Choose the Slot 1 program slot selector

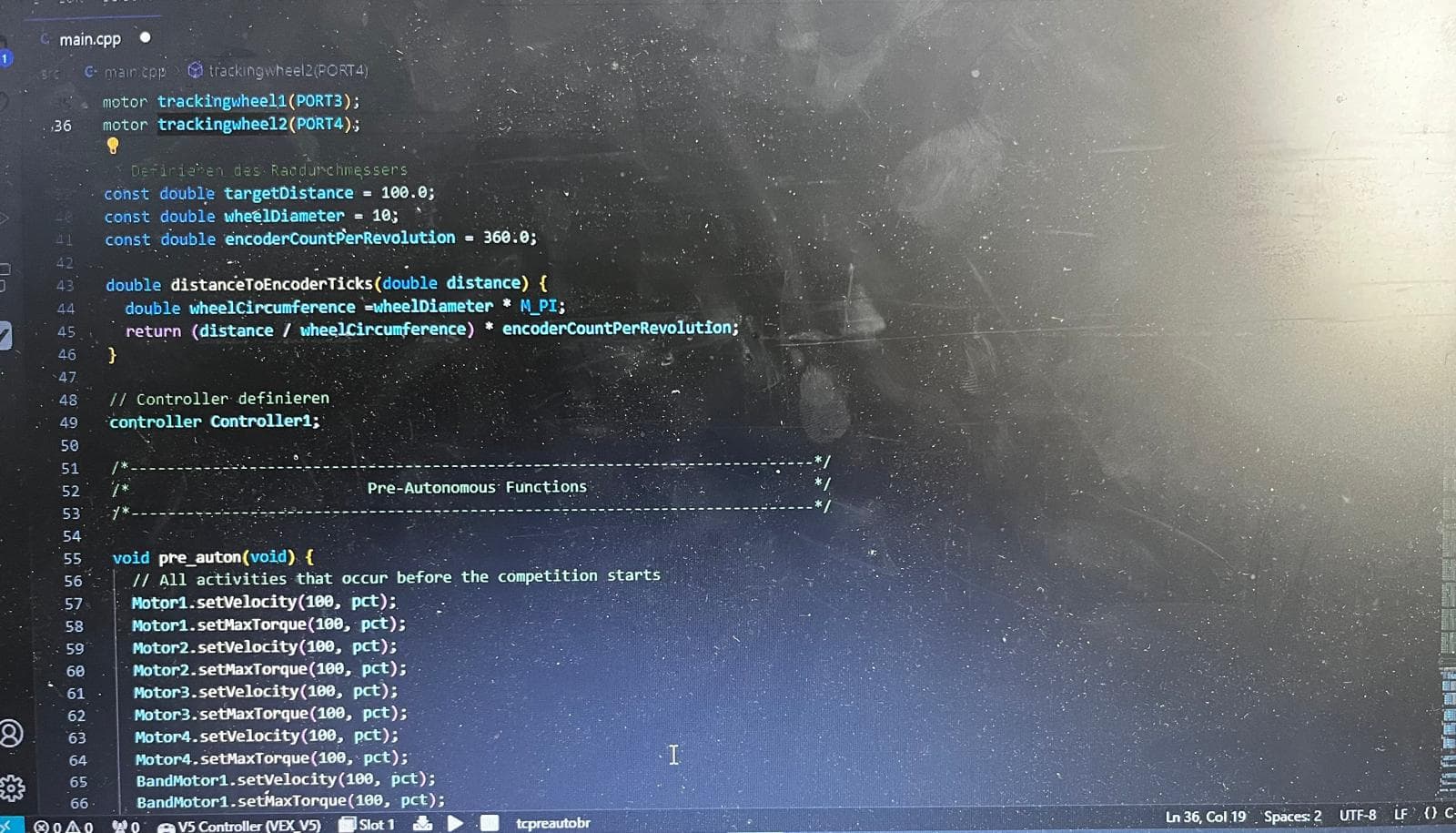point(368,825)
